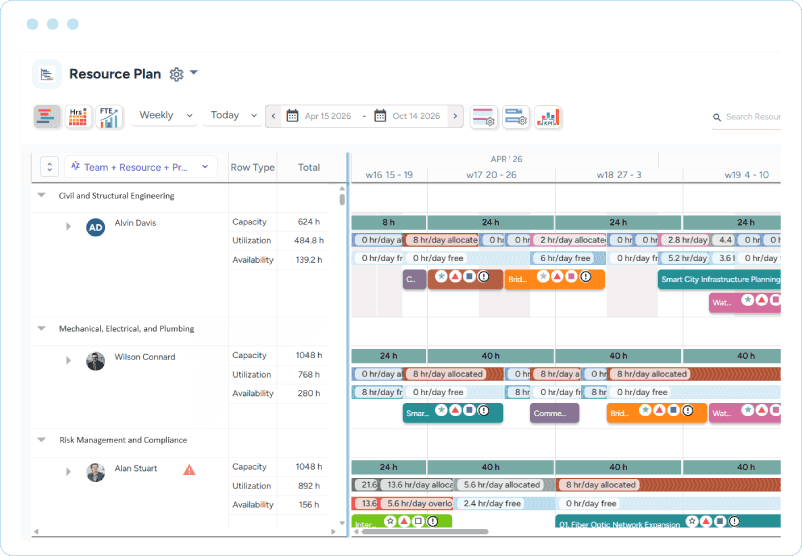Image resolution: width=802 pixels, height=556 pixels.
Task: Click the star icon on Alvin Davis's brown bar
Action: pos(441,276)
